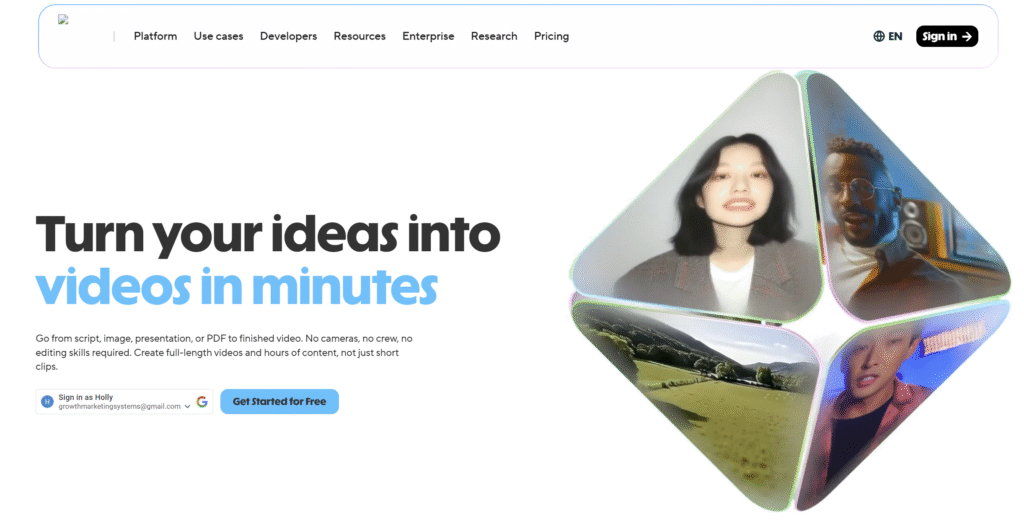
Task: Click Get Started for Free
Action: coord(280,401)
